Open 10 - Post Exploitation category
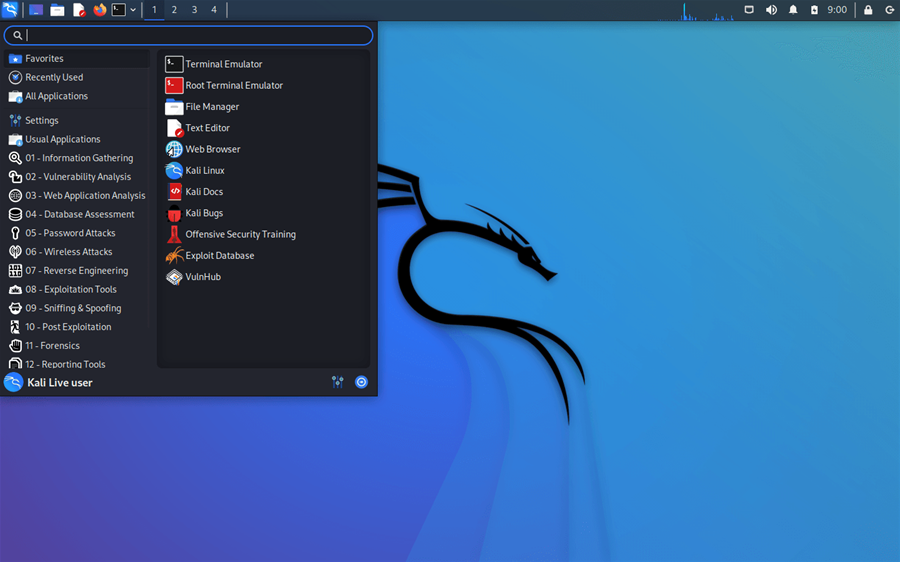The height and width of the screenshot is (562, 900). pos(77,327)
